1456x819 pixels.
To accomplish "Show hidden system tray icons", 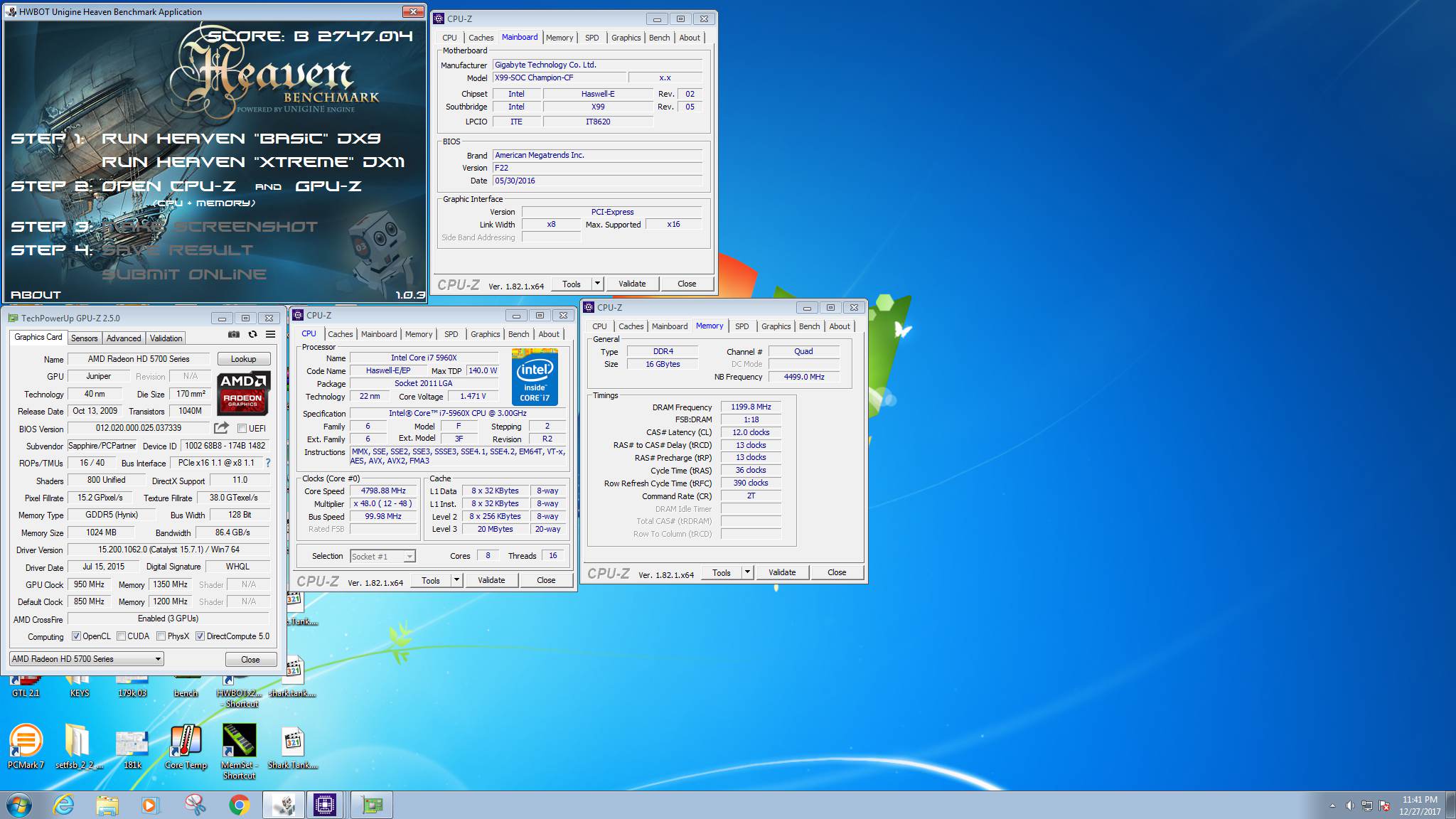I will pos(1332,805).
